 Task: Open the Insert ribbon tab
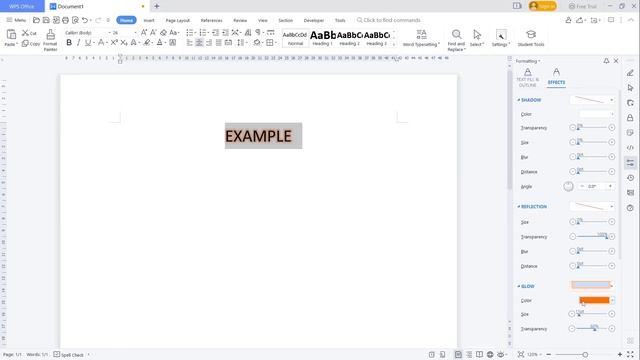(x=149, y=20)
